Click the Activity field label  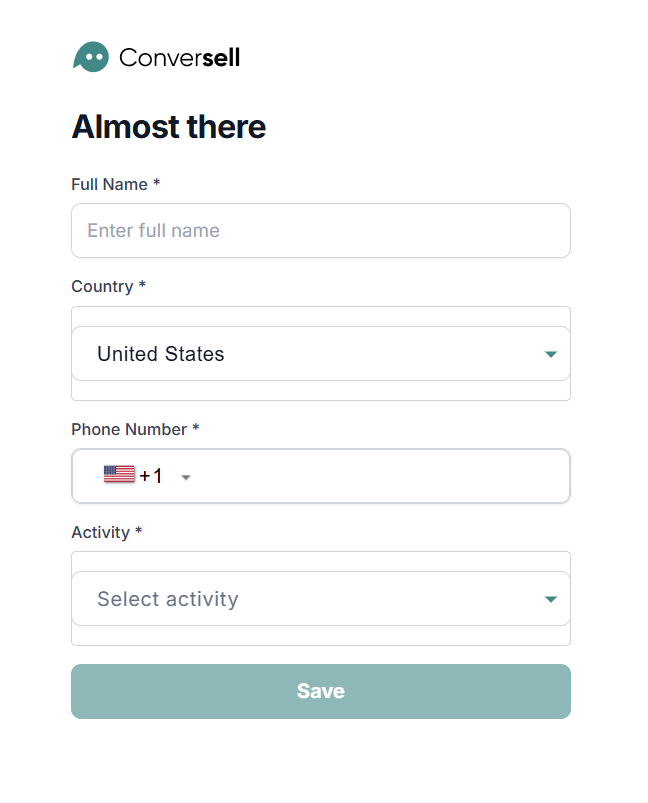tap(100, 532)
